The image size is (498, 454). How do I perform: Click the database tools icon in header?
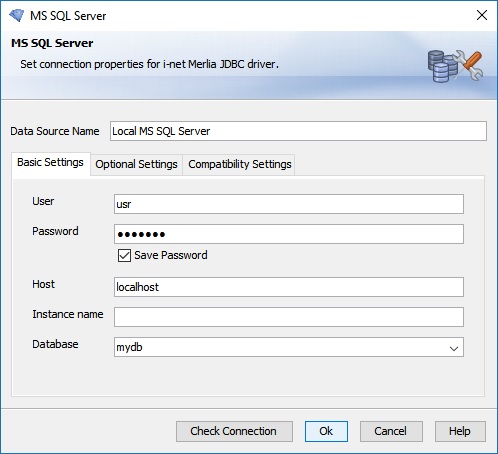pyautogui.click(x=455, y=66)
